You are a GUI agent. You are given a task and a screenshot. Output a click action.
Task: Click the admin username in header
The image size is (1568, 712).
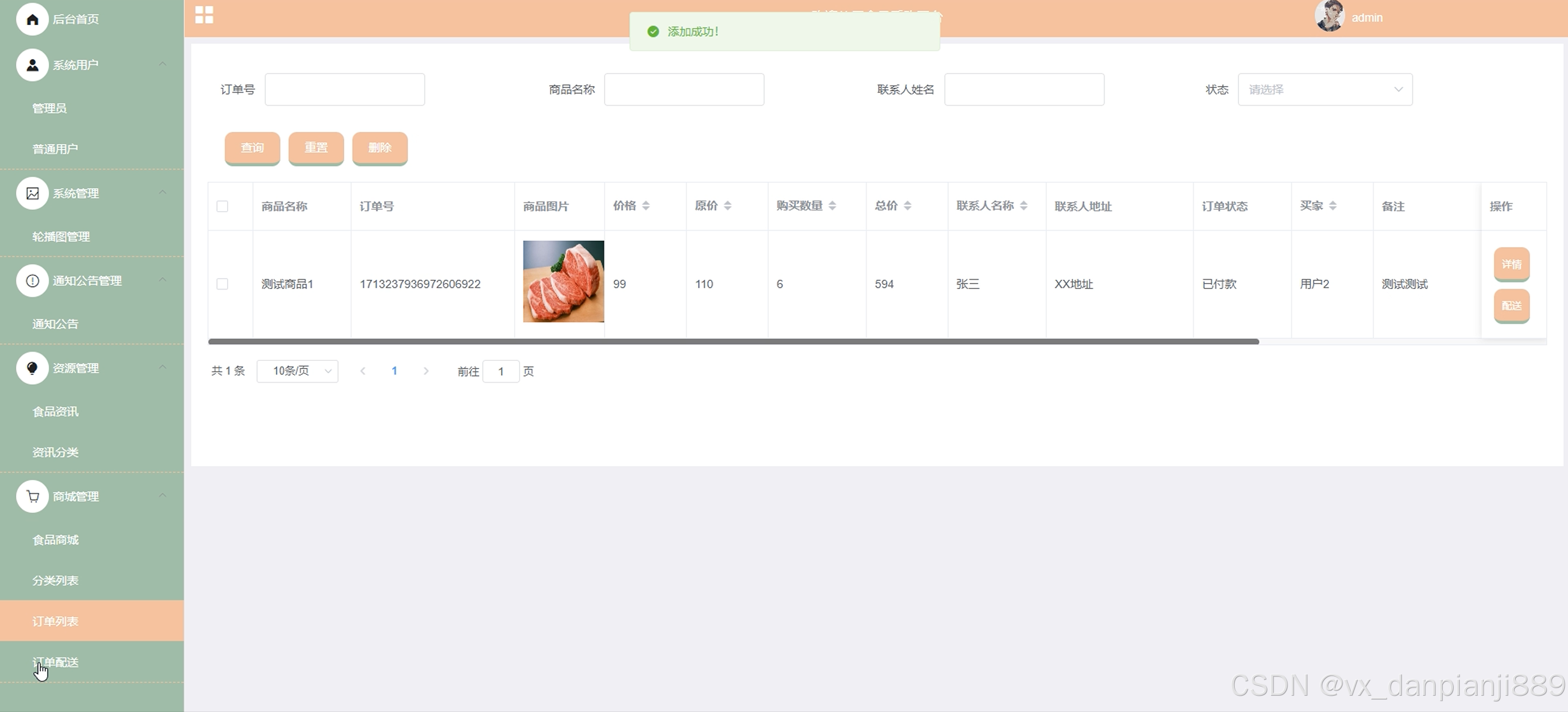[x=1367, y=17]
